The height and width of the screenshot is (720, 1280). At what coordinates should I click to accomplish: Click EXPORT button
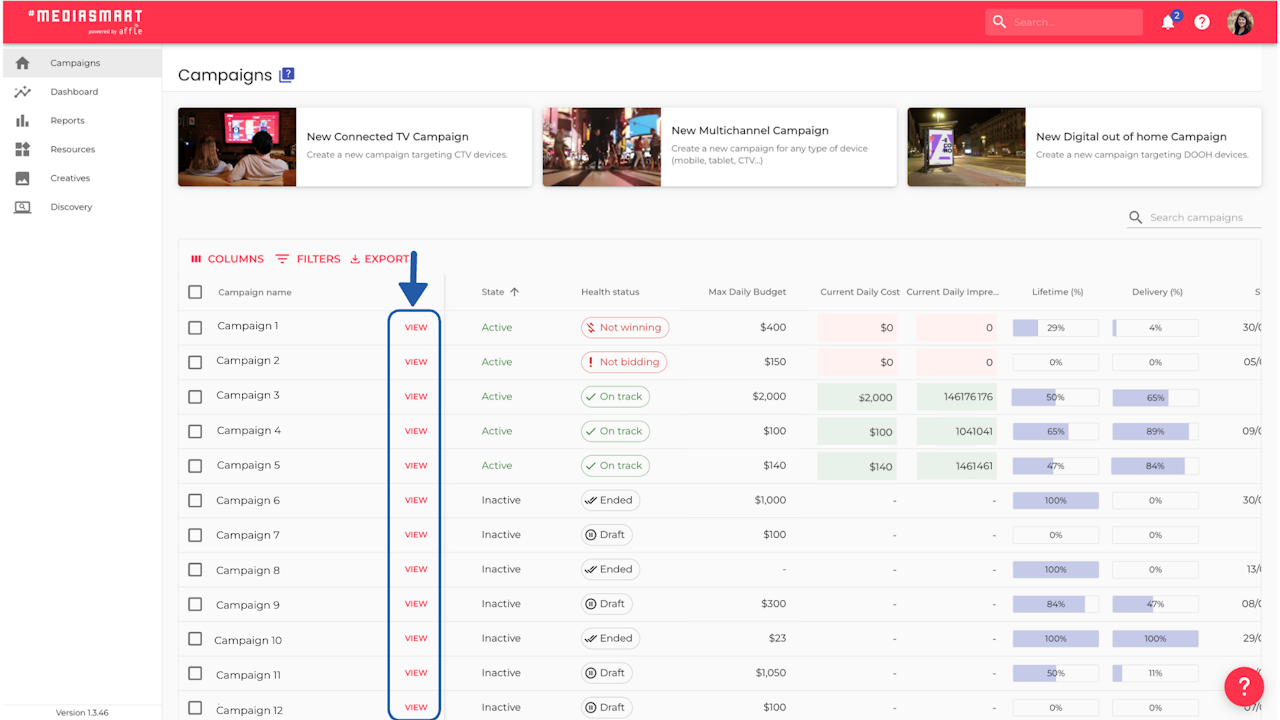(380, 259)
